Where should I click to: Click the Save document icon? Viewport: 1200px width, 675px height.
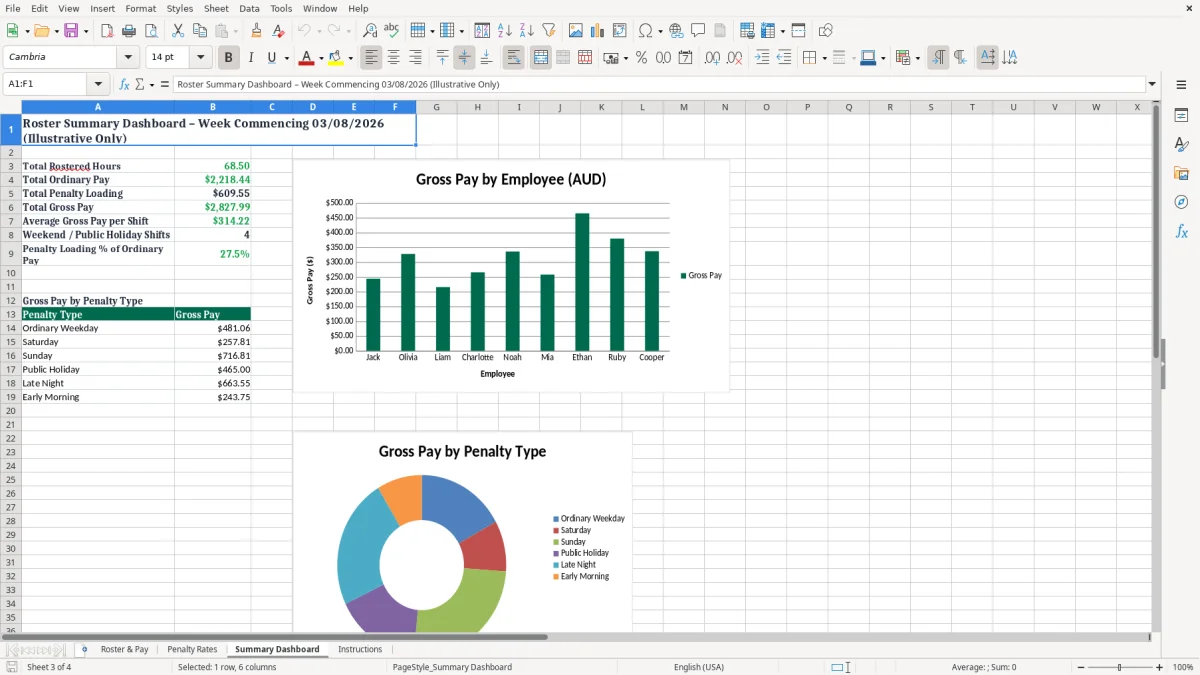point(71,31)
